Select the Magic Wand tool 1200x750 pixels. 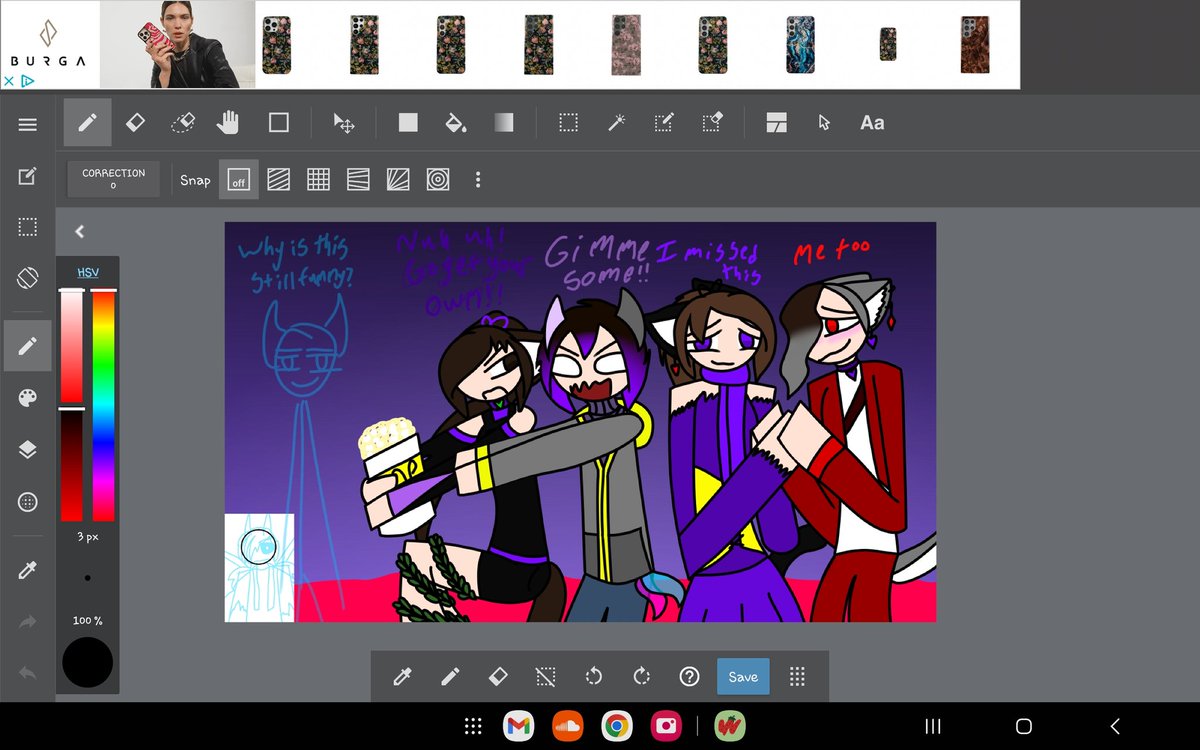tap(616, 122)
